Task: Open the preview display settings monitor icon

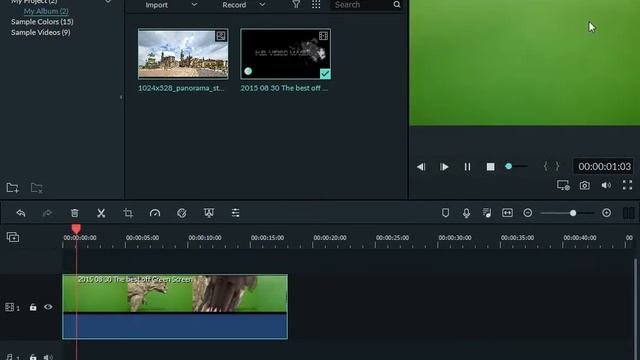Action: point(563,185)
